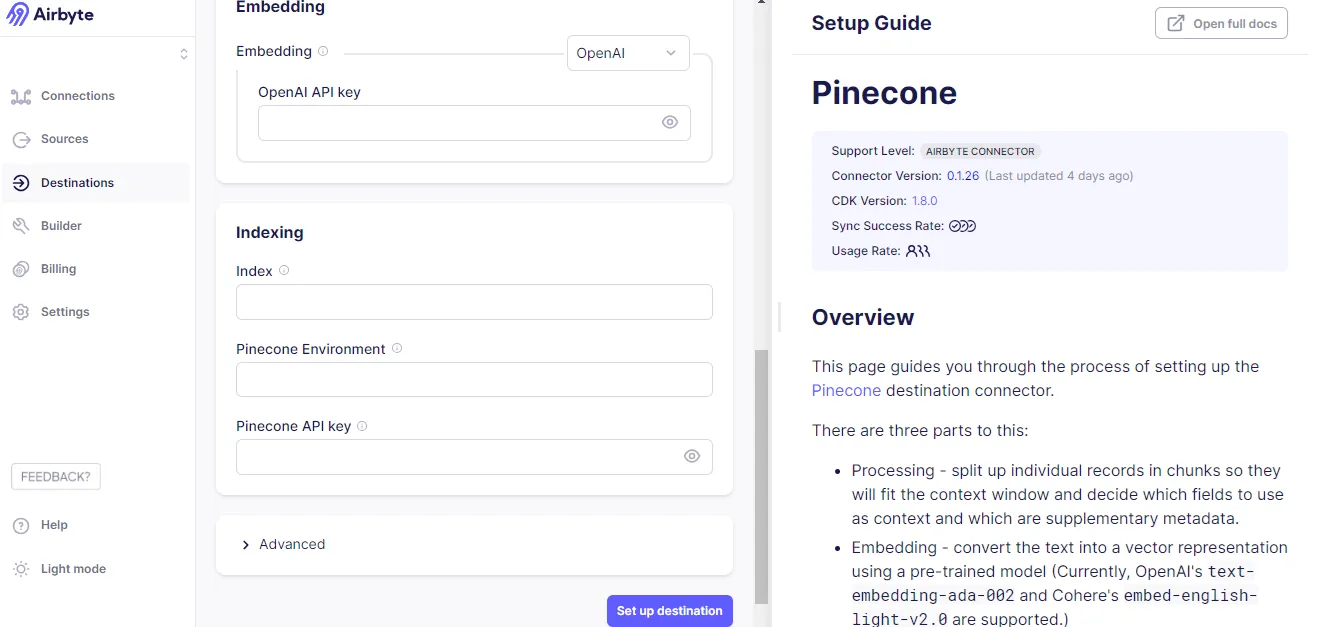The width and height of the screenshot is (1324, 627).
Task: Click the "Last updated 4 days ago" text
Action: pos(1059,176)
